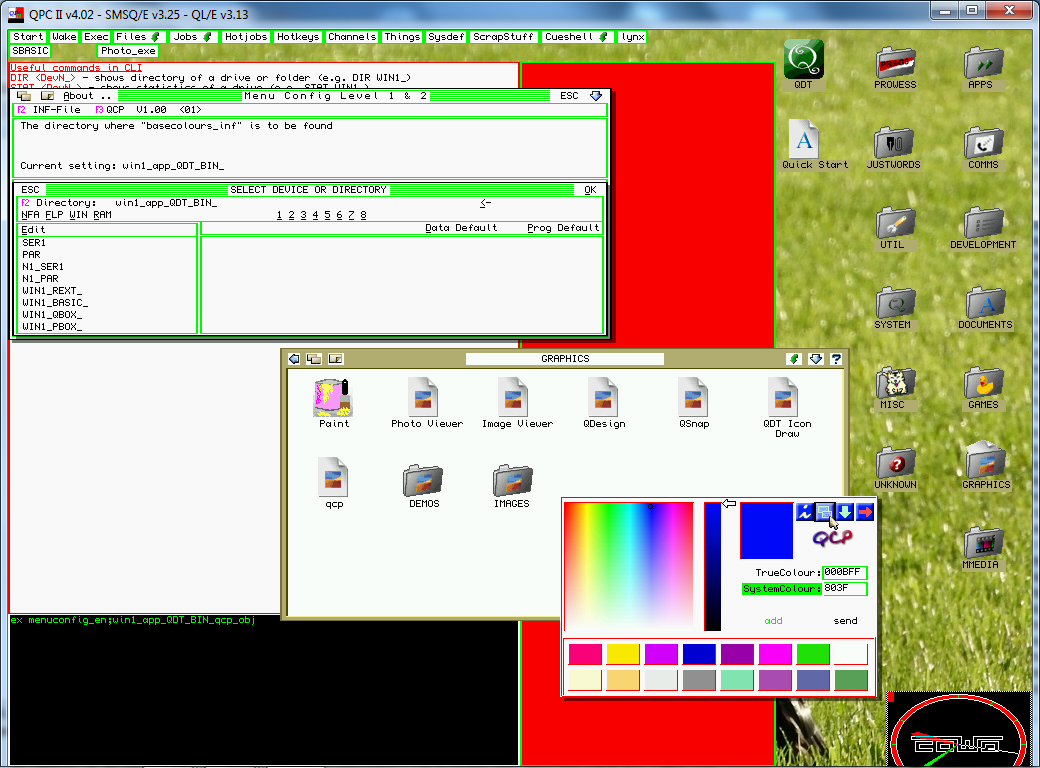The image size is (1040, 768).
Task: Open the Sysdef menu item
Action: tap(446, 37)
